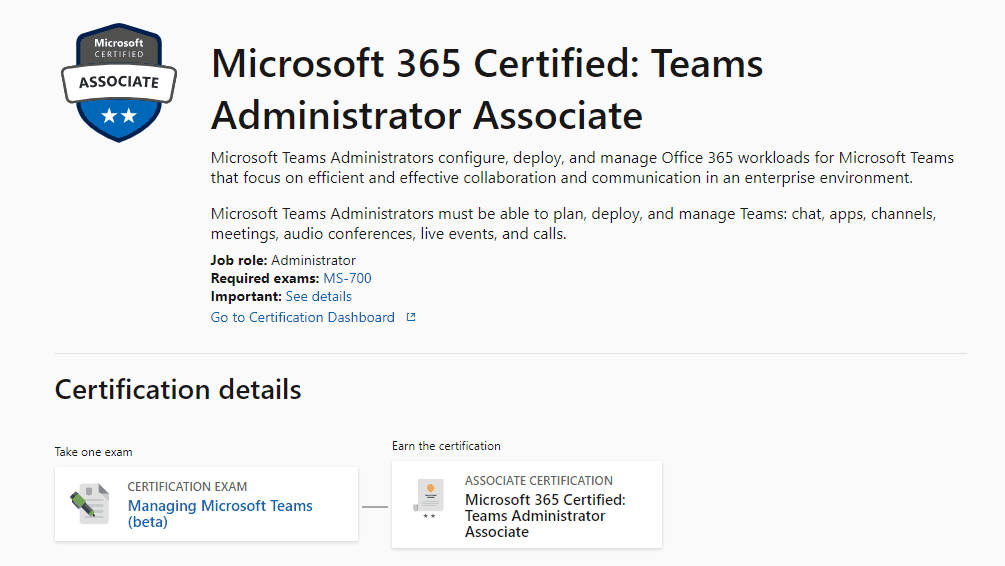Click the Earn the certification step label
Image resolution: width=1005 pixels, height=566 pixels.
446,446
